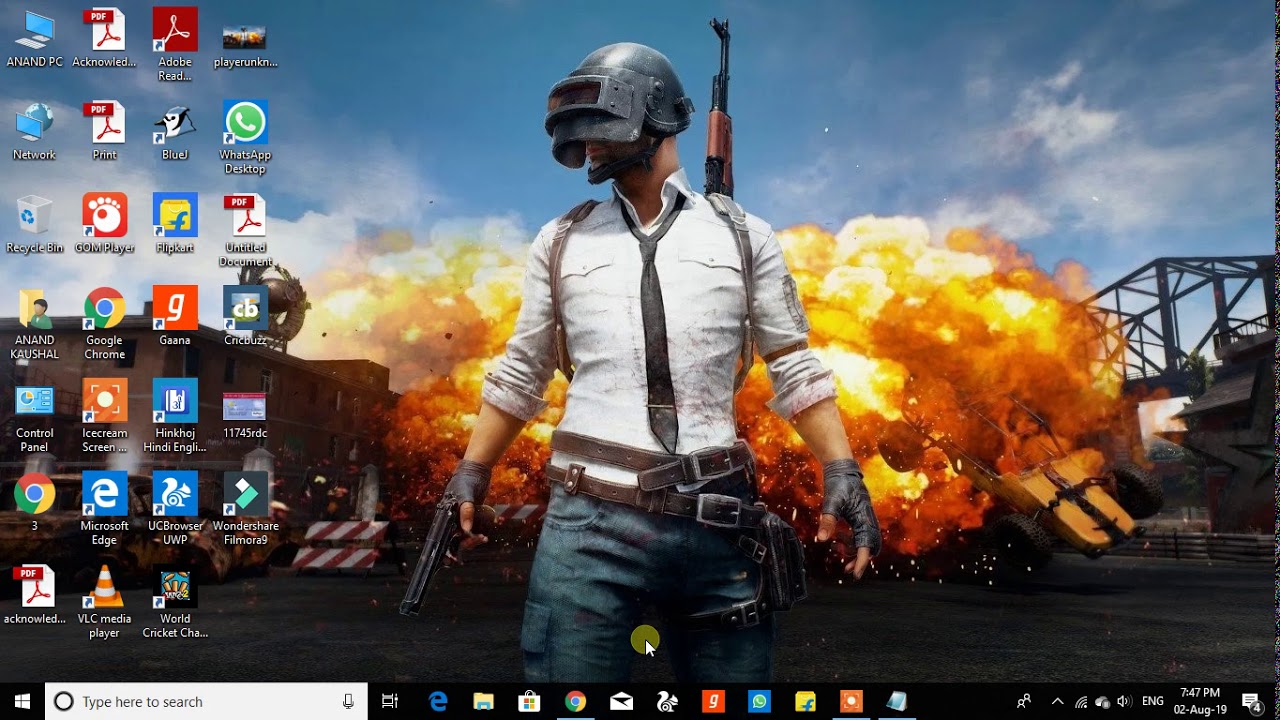
Task: Select the GOM Player shortcut
Action: (x=104, y=225)
